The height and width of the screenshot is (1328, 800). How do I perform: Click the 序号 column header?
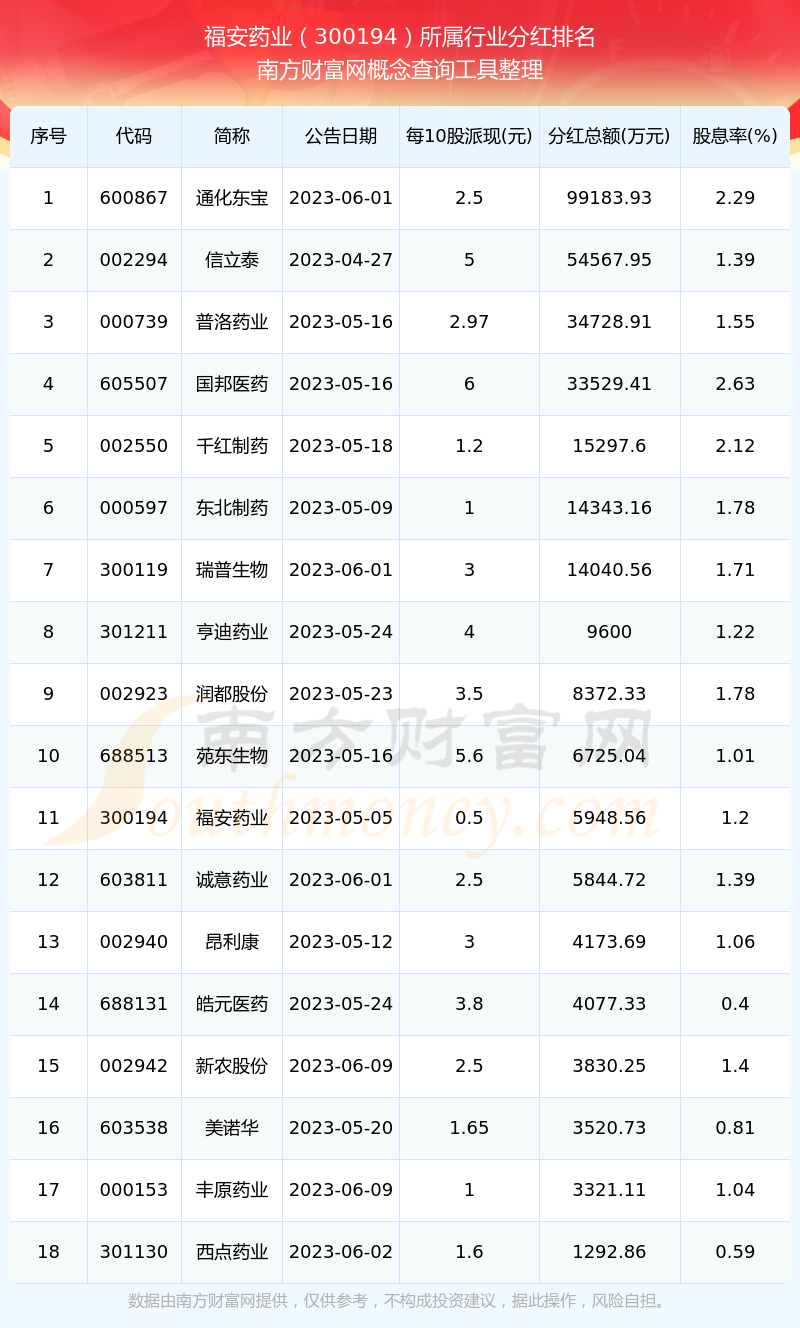click(x=48, y=136)
